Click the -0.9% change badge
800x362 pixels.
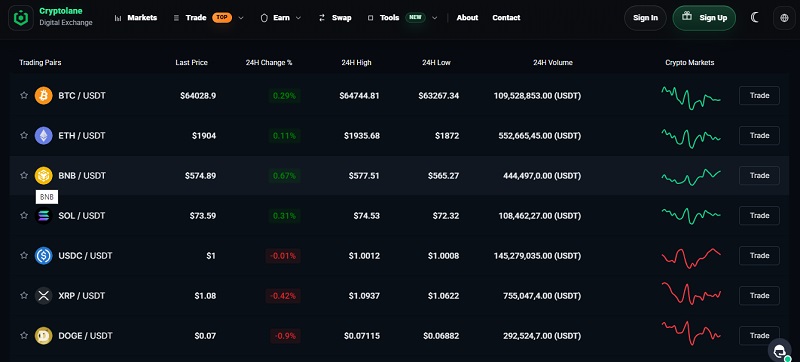pos(286,335)
